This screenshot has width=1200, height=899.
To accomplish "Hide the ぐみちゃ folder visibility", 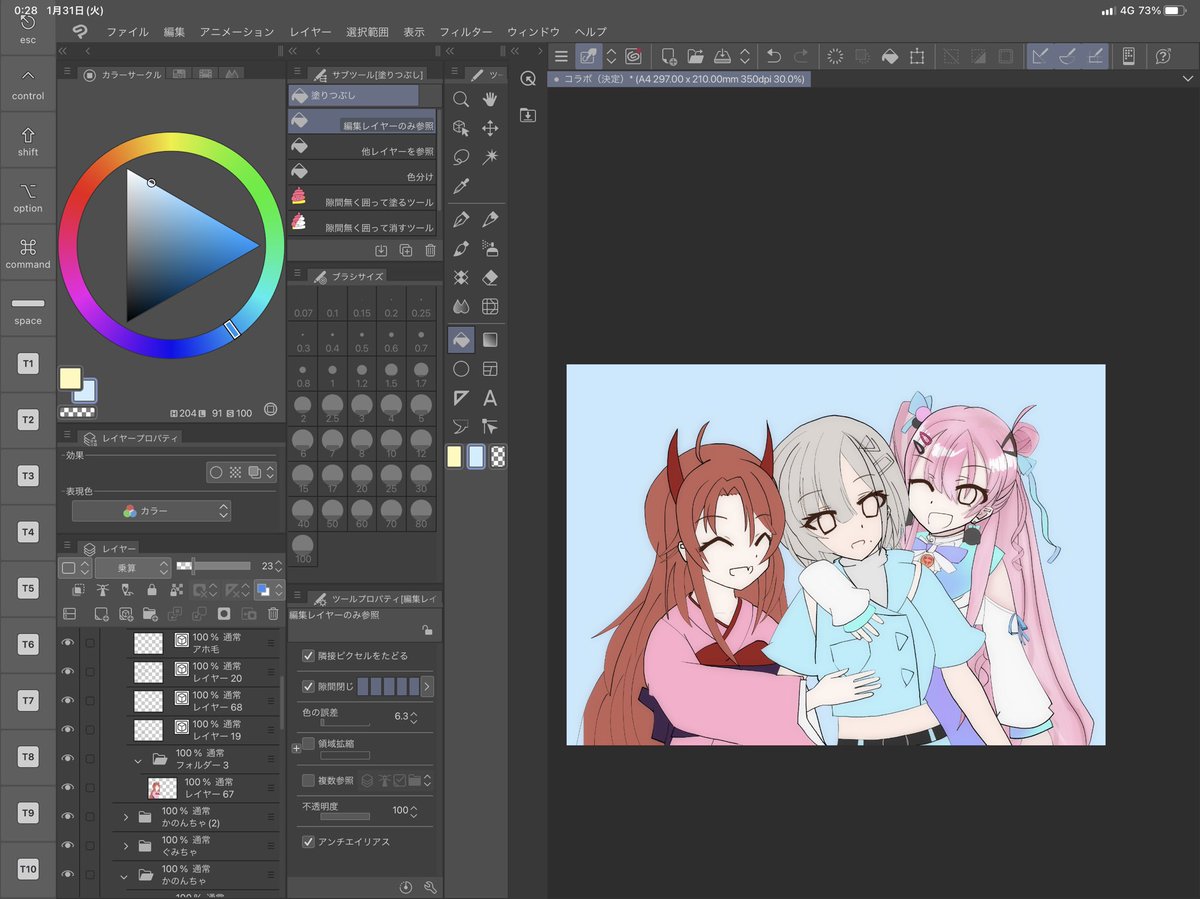I will coord(68,846).
